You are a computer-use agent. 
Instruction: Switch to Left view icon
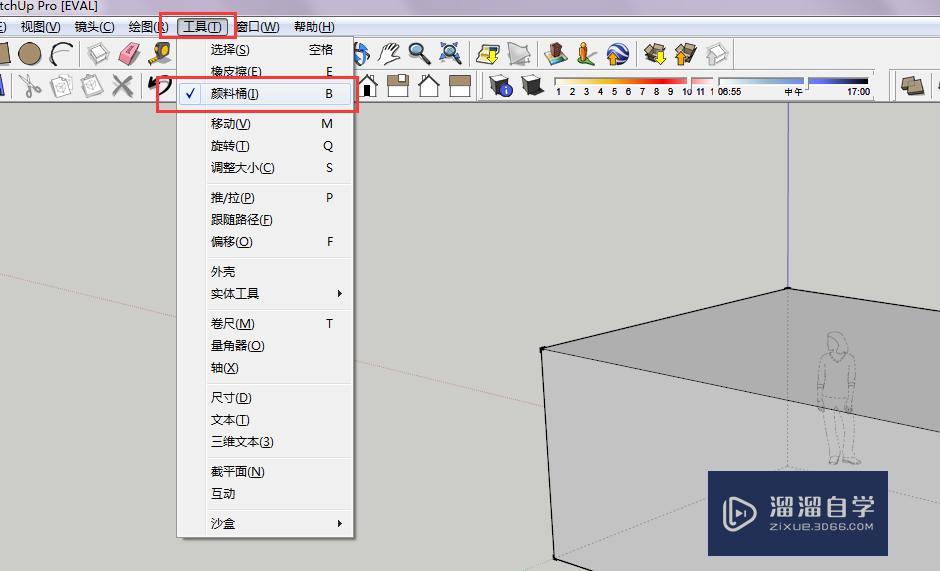click(x=459, y=86)
